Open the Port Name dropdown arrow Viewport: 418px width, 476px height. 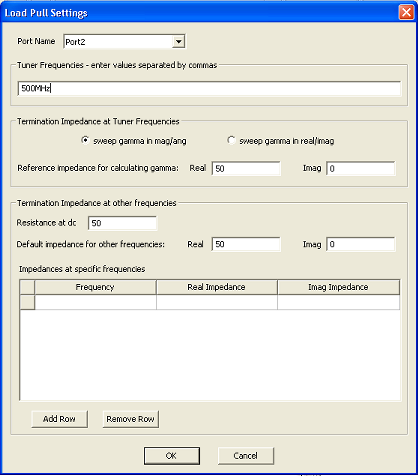click(x=179, y=42)
